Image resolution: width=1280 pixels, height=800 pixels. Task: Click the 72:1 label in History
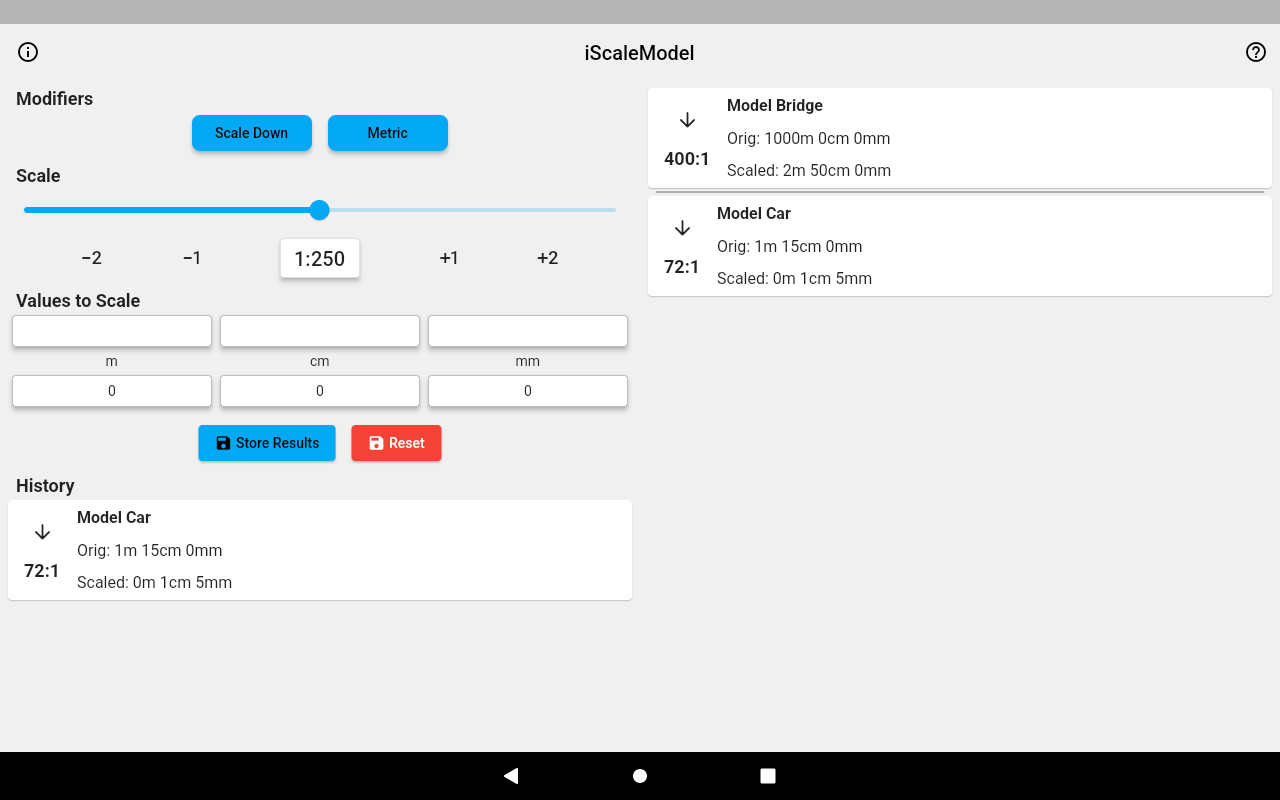(x=42, y=571)
